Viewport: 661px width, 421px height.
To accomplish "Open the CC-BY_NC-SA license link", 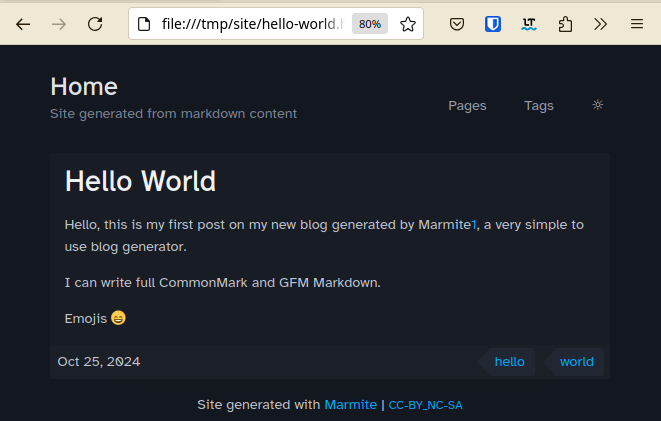I will click(425, 405).
